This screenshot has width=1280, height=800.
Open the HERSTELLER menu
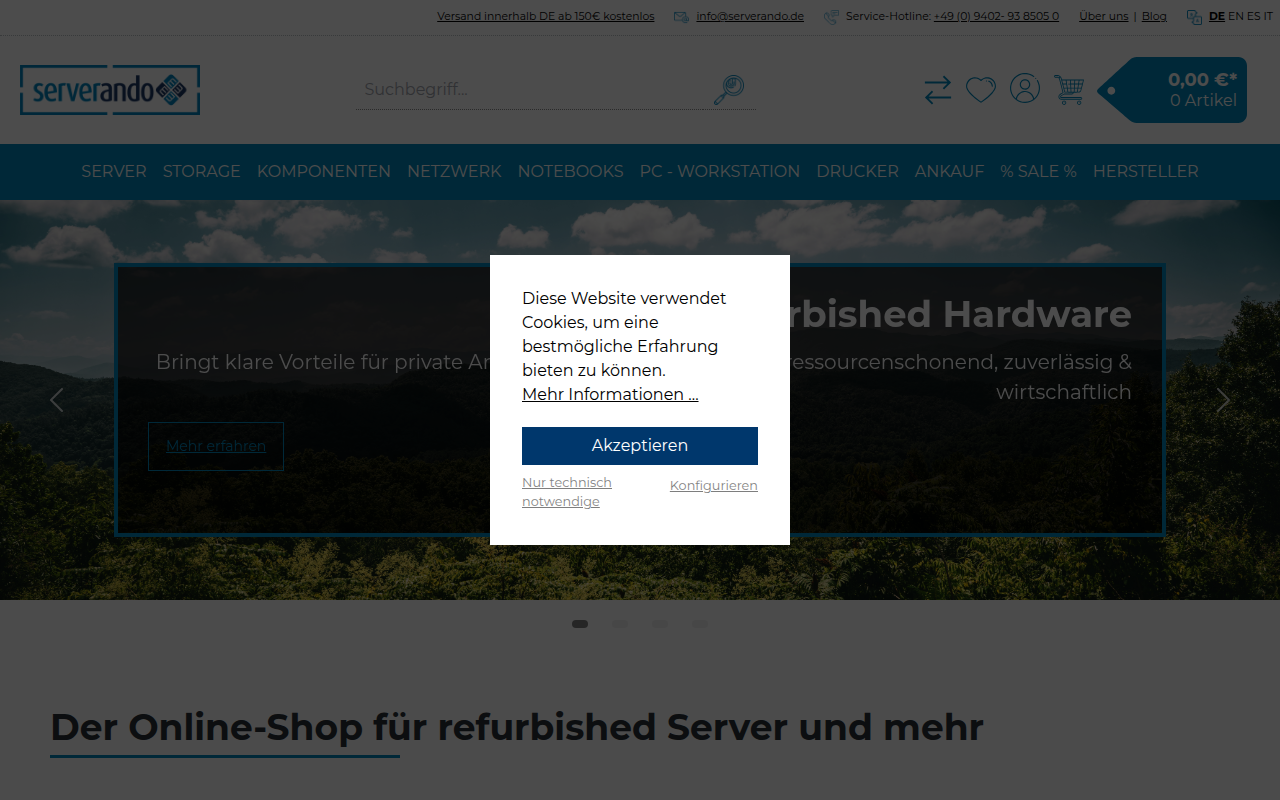(1146, 171)
